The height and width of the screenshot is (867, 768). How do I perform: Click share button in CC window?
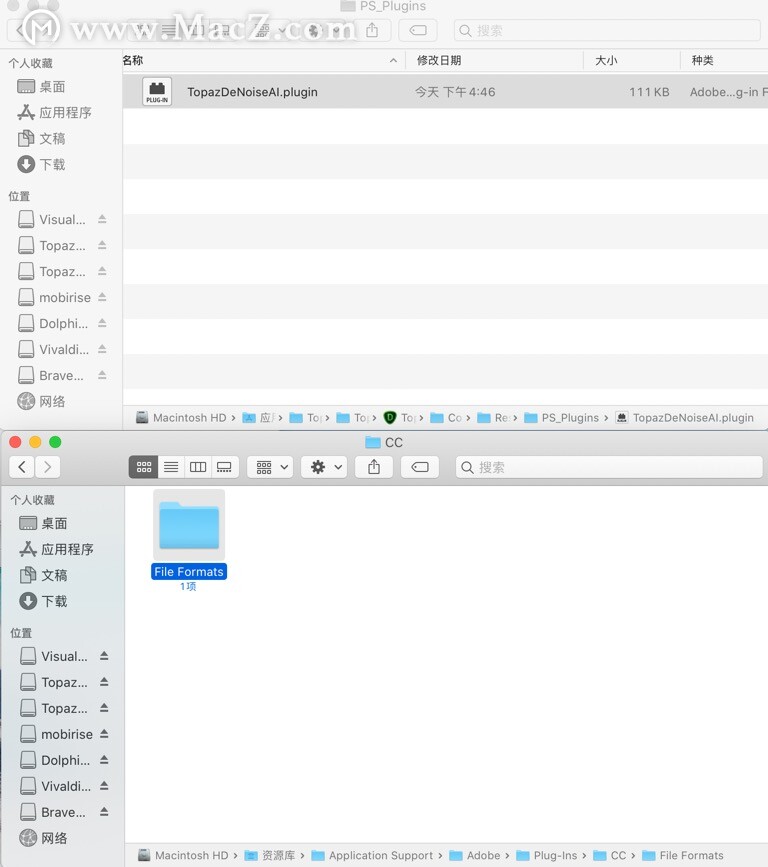point(374,467)
